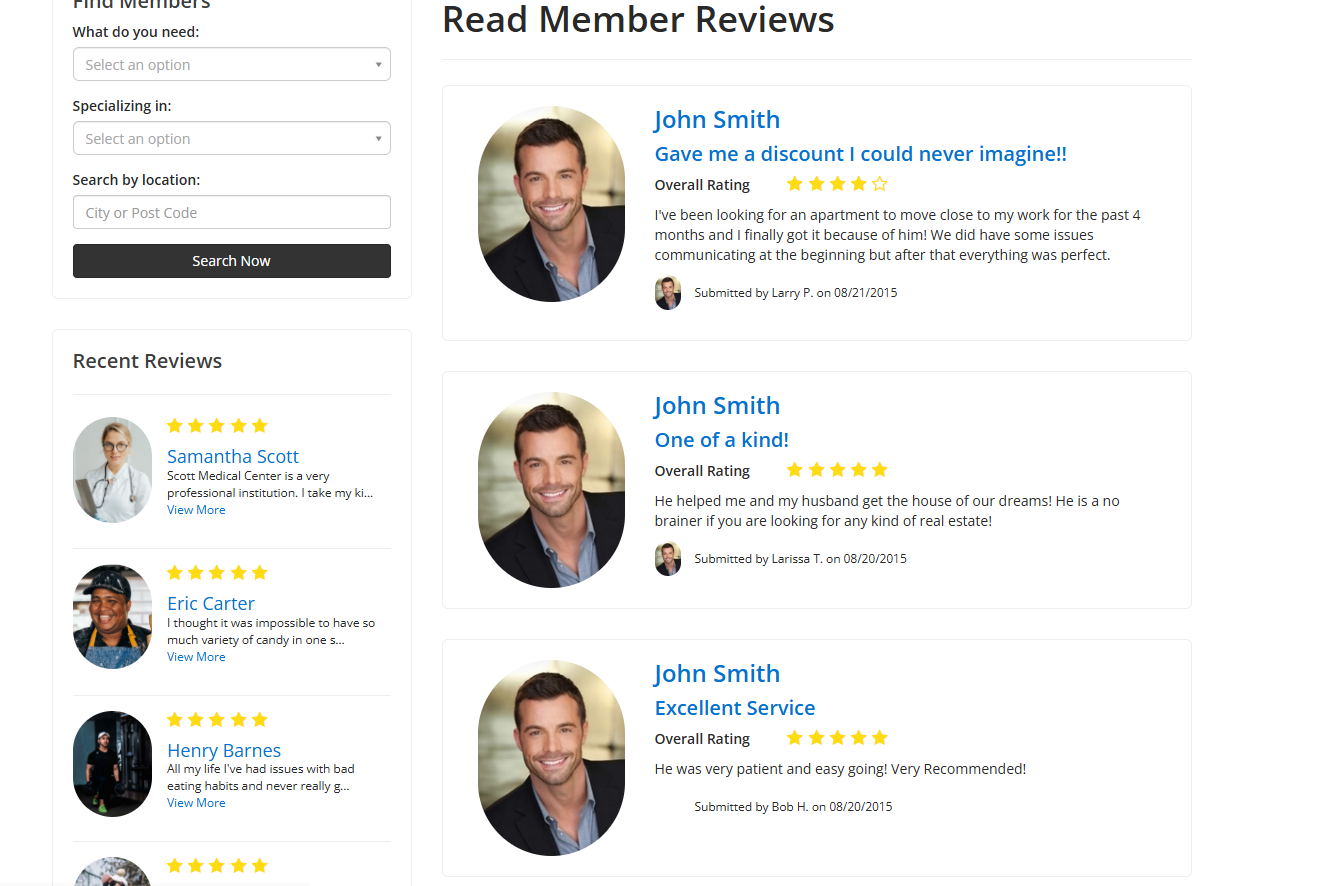
Task: Click 'Submitted by Larry P. on 08/21/2015' text
Action: click(796, 293)
